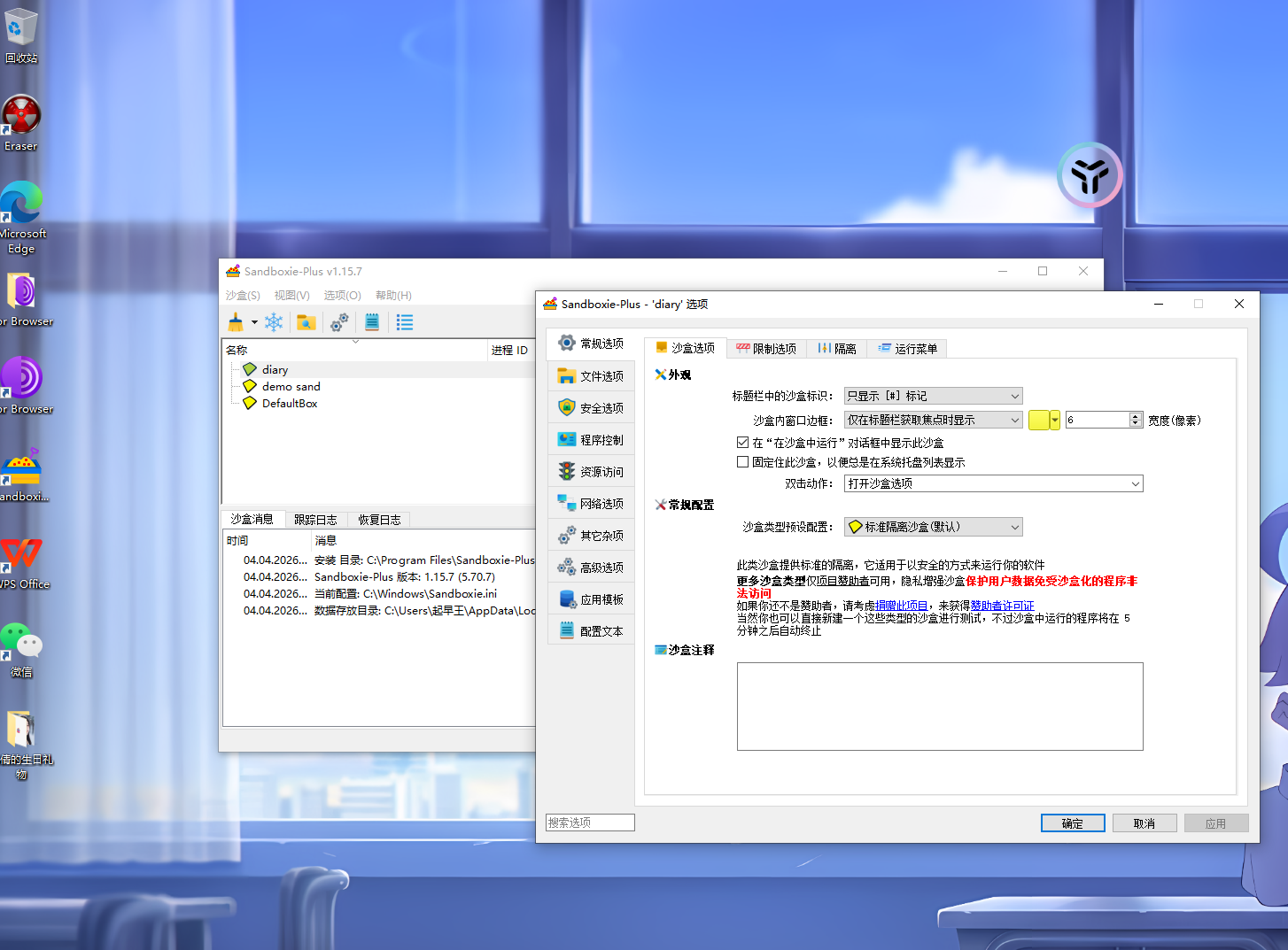1288x950 pixels.
Task: Click the 宽度(像素) border width input field
Action: pyautogui.click(x=1098, y=420)
